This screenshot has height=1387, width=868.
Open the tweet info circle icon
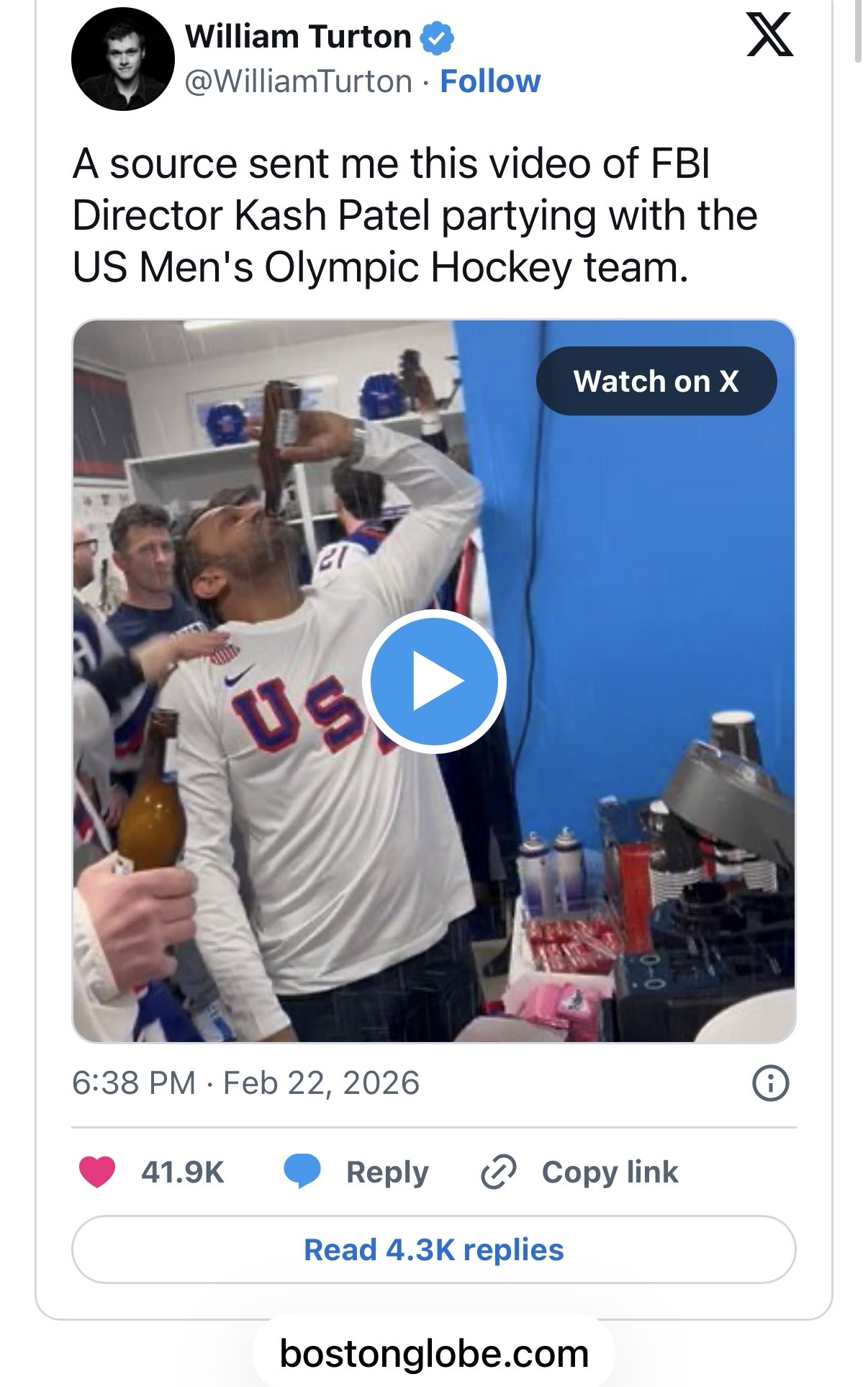tap(770, 1083)
